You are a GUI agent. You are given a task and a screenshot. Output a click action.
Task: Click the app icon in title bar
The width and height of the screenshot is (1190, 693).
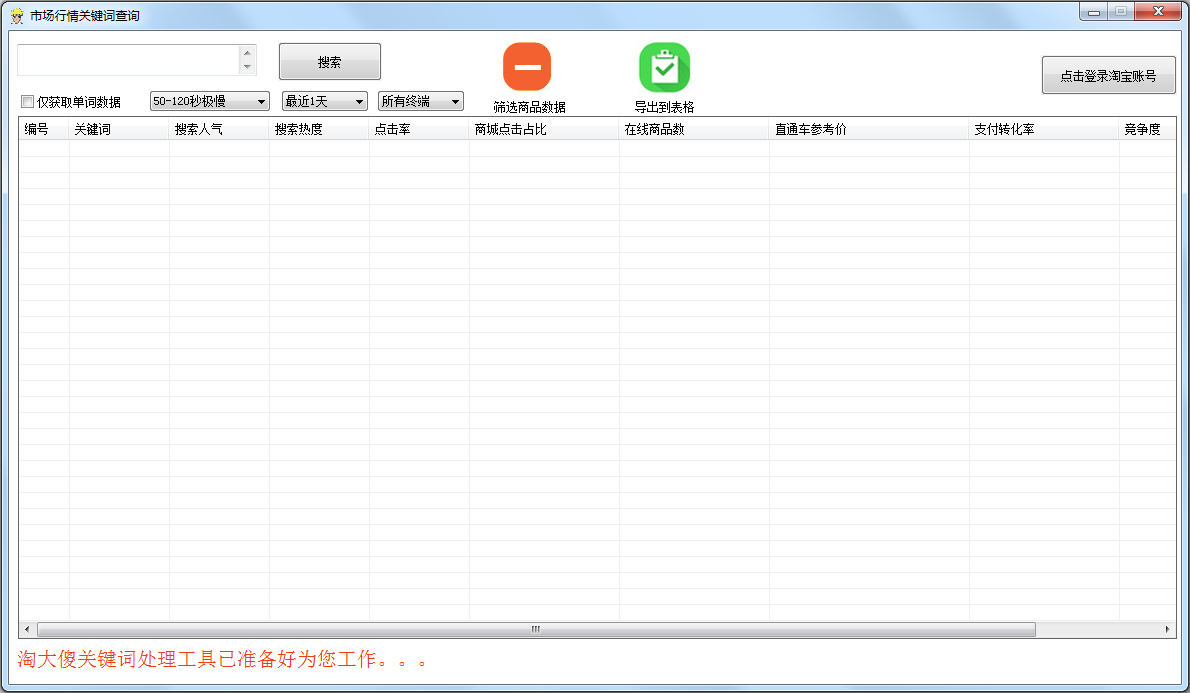pos(16,16)
